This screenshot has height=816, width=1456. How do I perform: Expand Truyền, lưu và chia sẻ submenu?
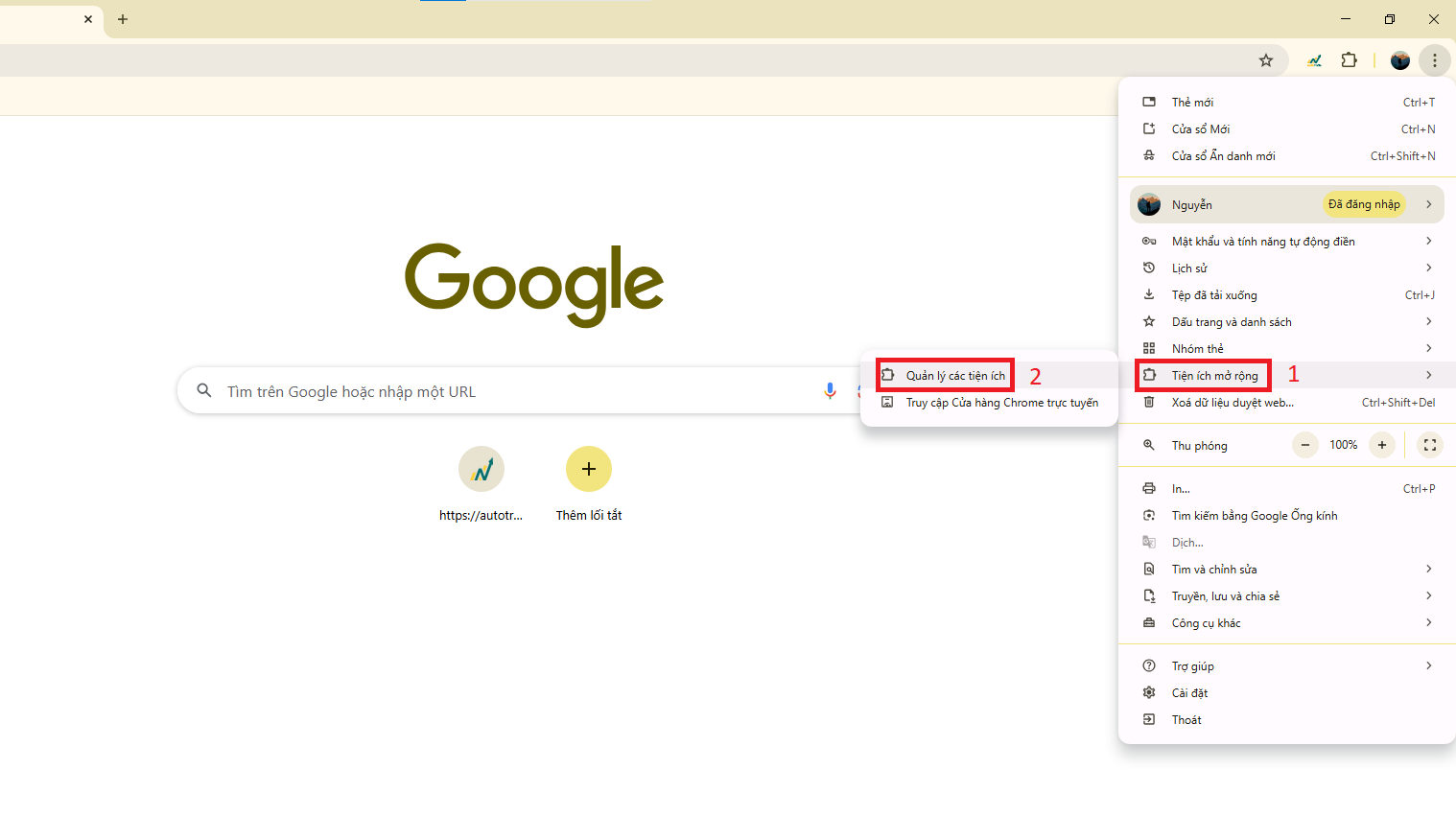click(1287, 596)
